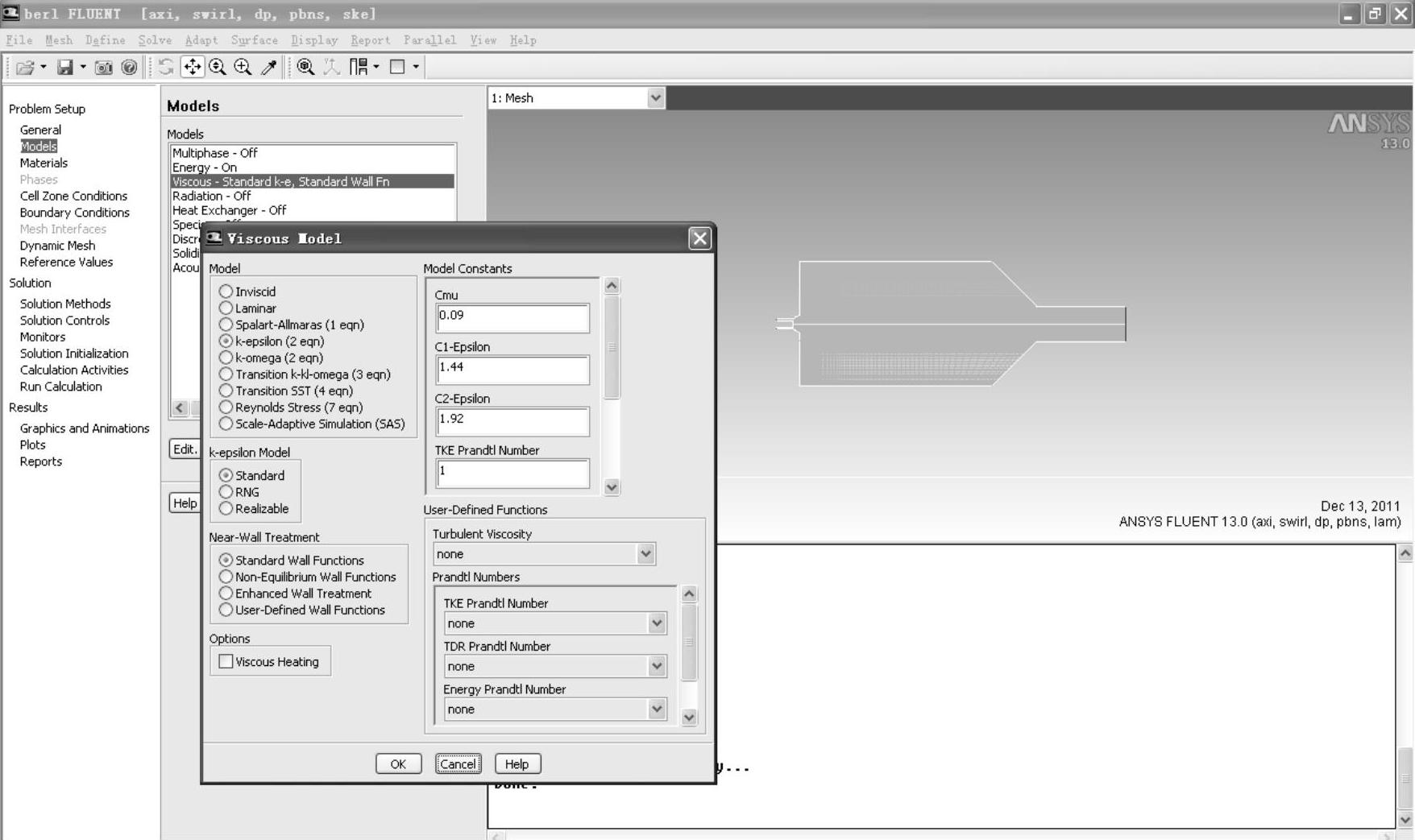This screenshot has height=840, width=1415.
Task: Click OK in Viscous Model dialog
Action: point(398,764)
